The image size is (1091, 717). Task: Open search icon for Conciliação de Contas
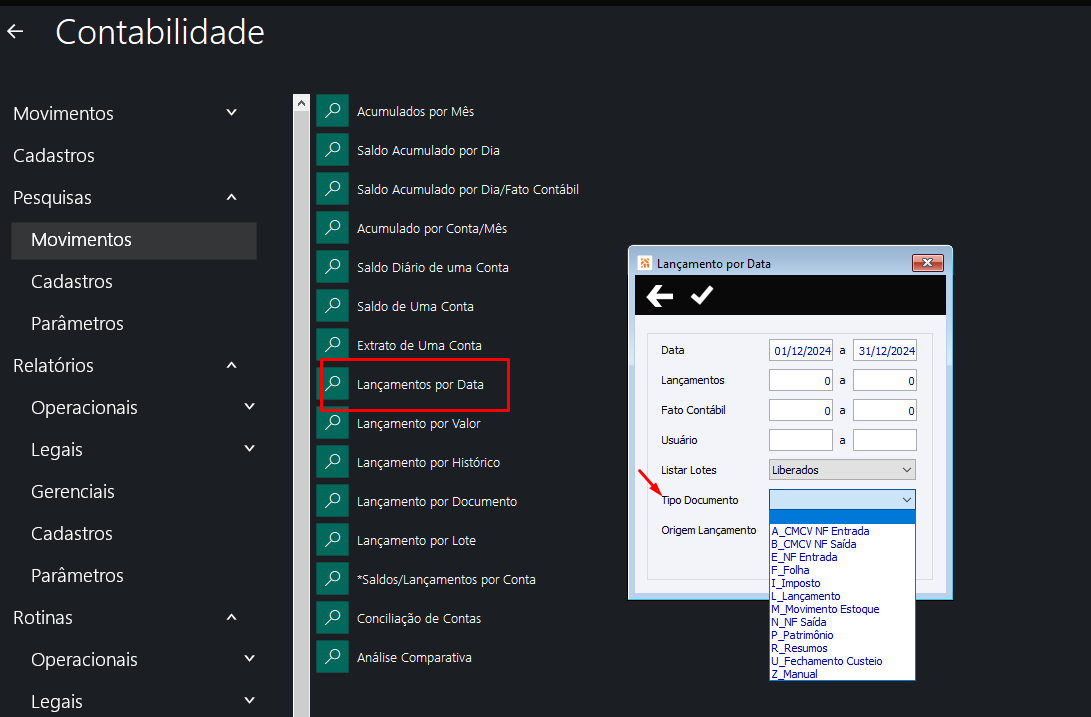click(x=333, y=617)
